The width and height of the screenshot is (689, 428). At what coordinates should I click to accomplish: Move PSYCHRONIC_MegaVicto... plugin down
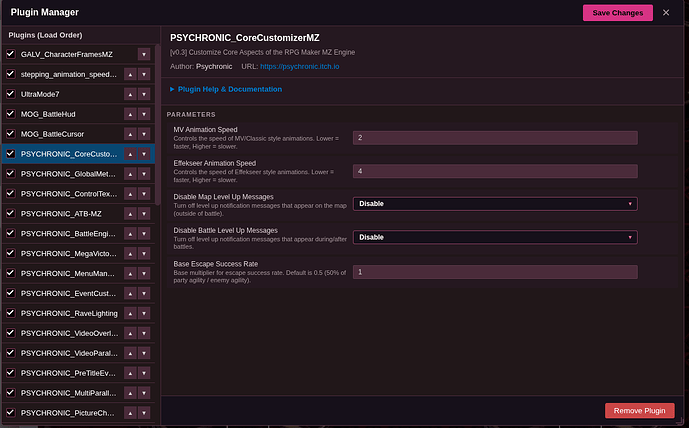[x=144, y=254]
